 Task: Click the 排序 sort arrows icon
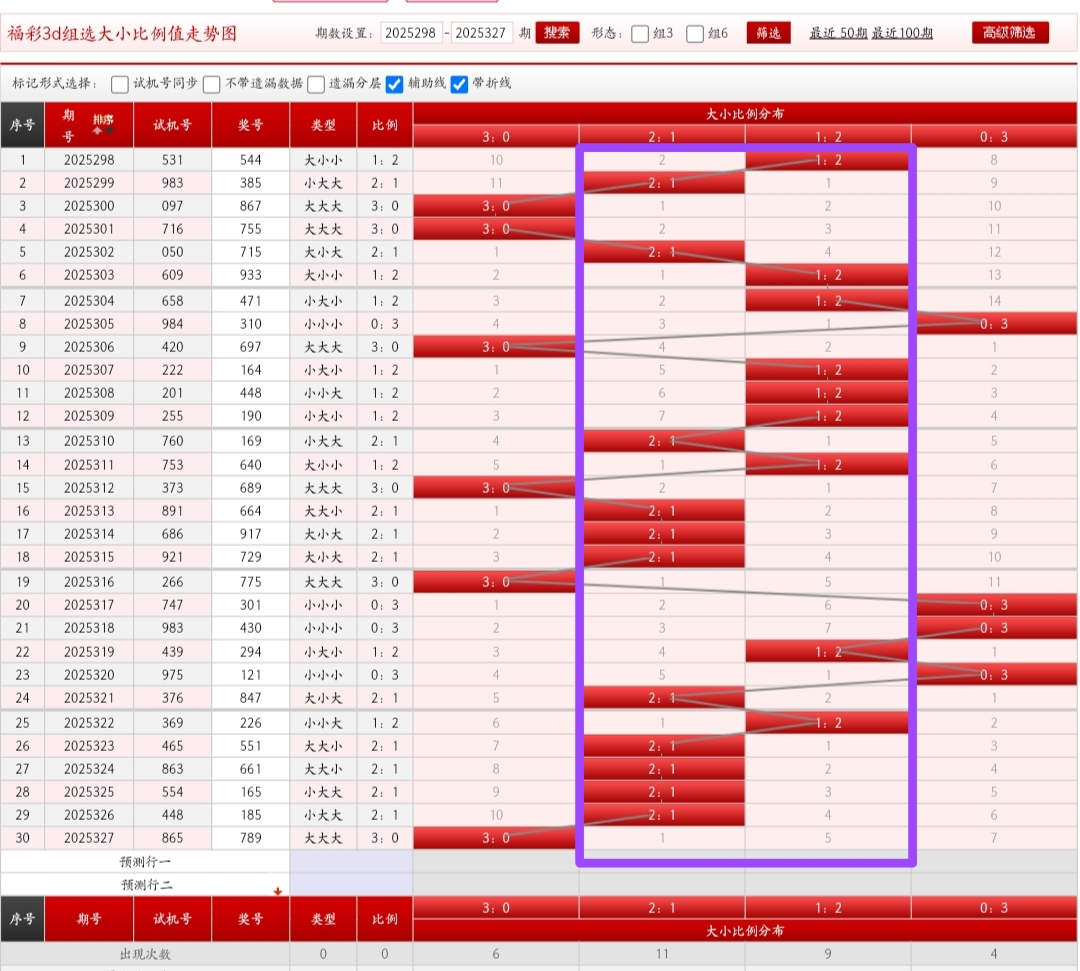pyautogui.click(x=103, y=124)
